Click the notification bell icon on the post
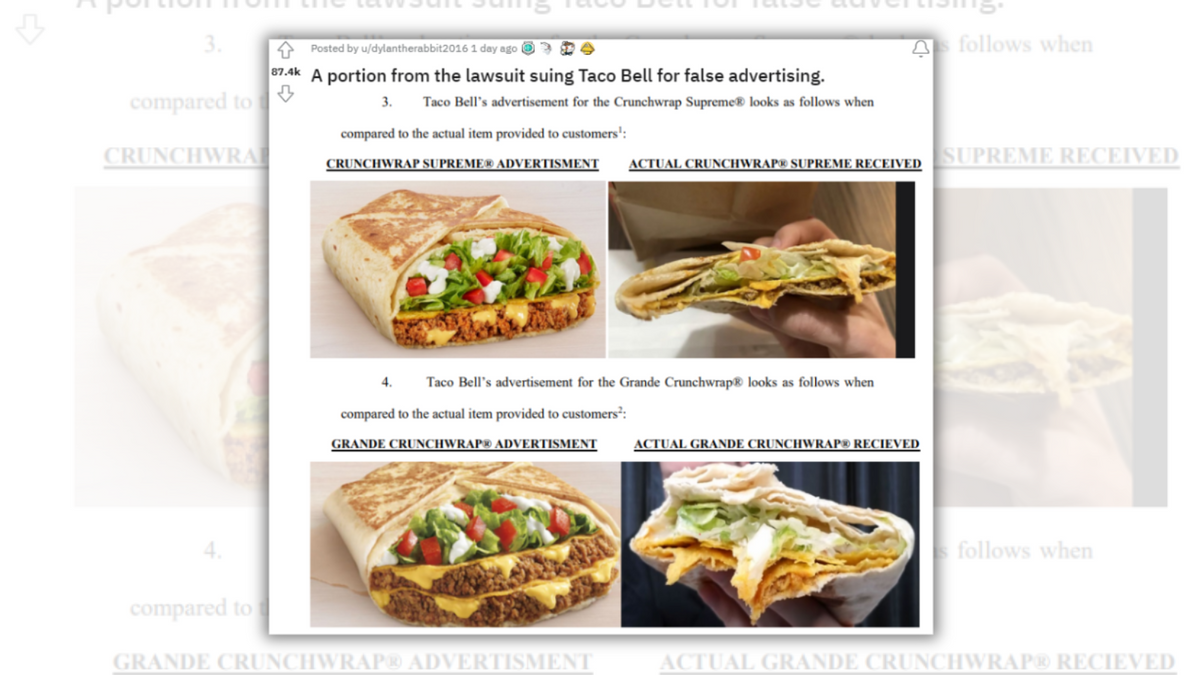1200x675 pixels. (920, 49)
